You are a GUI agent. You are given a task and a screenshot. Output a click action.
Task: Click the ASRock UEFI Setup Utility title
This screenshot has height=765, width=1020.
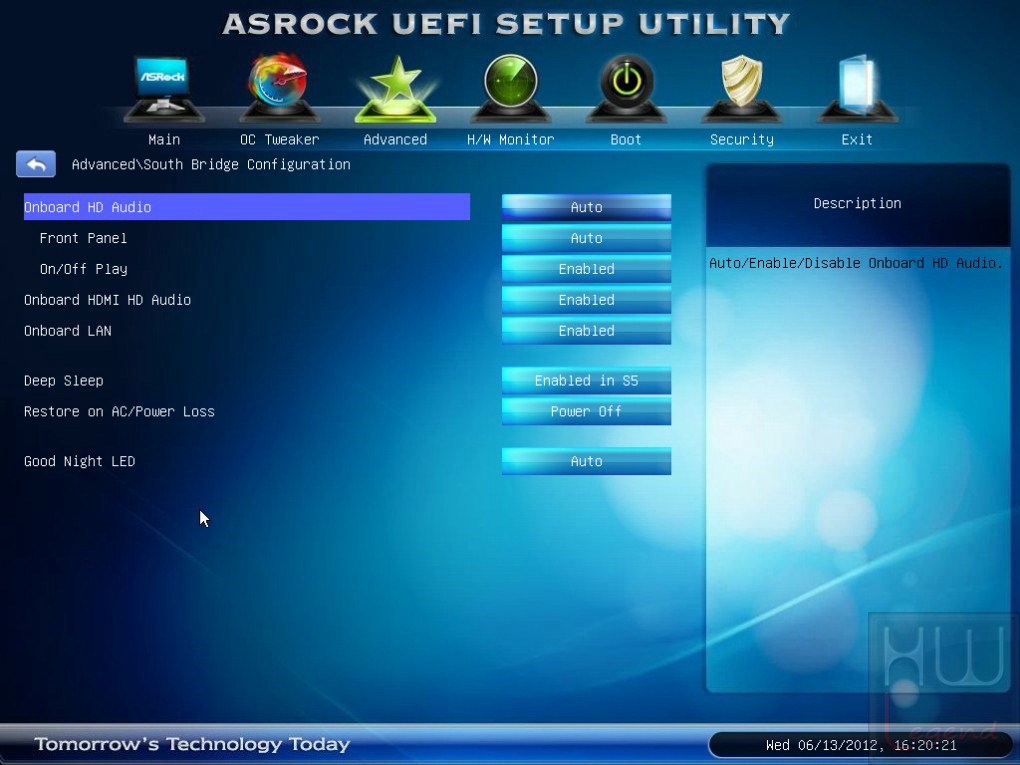click(x=506, y=25)
